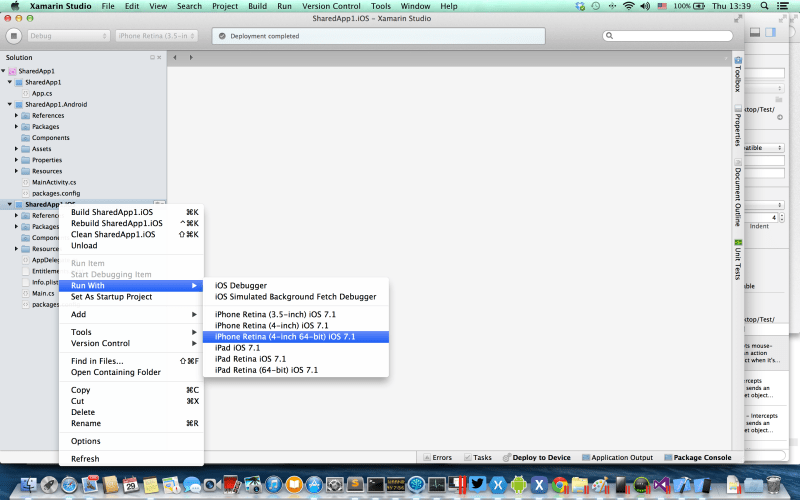Select the Components folder under SharedApp1.Android
Viewport: 800px width, 500px height.
pos(50,138)
